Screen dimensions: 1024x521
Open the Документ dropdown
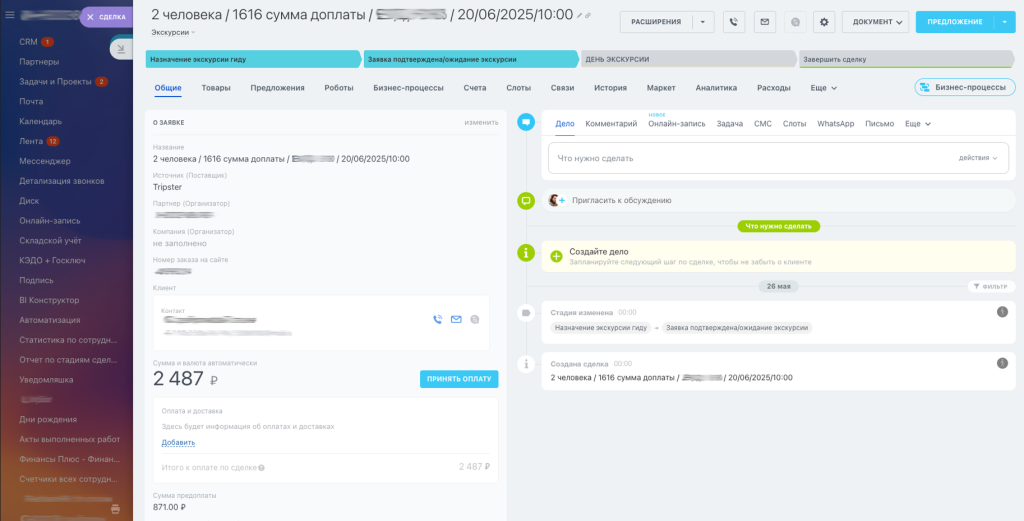875,22
